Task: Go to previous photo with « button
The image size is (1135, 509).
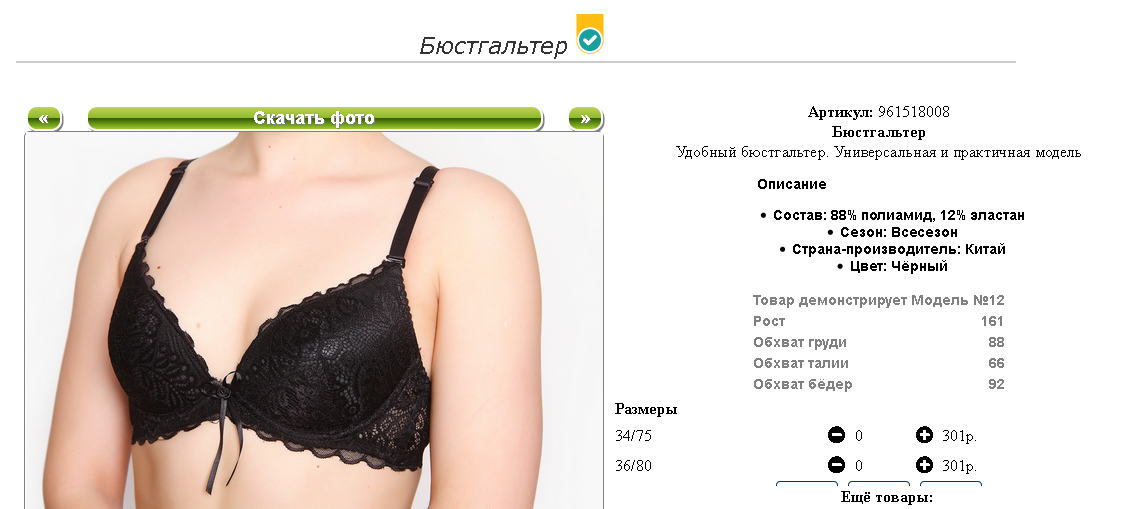Action: [x=44, y=119]
